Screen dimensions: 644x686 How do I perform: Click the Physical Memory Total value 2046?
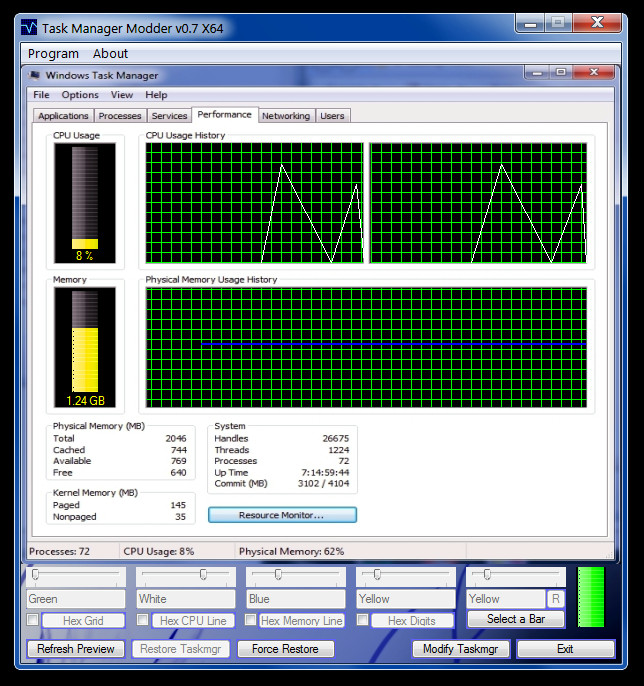pyautogui.click(x=176, y=438)
